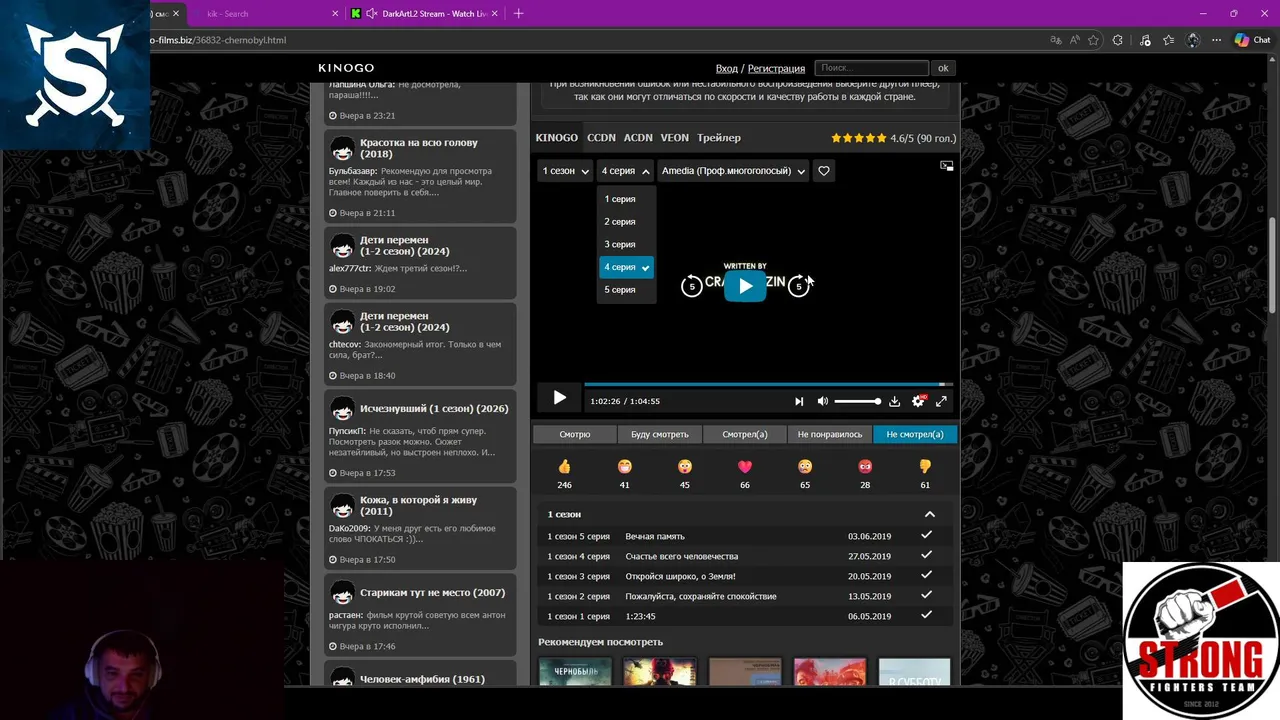Viewport: 1280px width, 720px height.
Task: Switch to the KINOGO player tab
Action: (x=556, y=138)
